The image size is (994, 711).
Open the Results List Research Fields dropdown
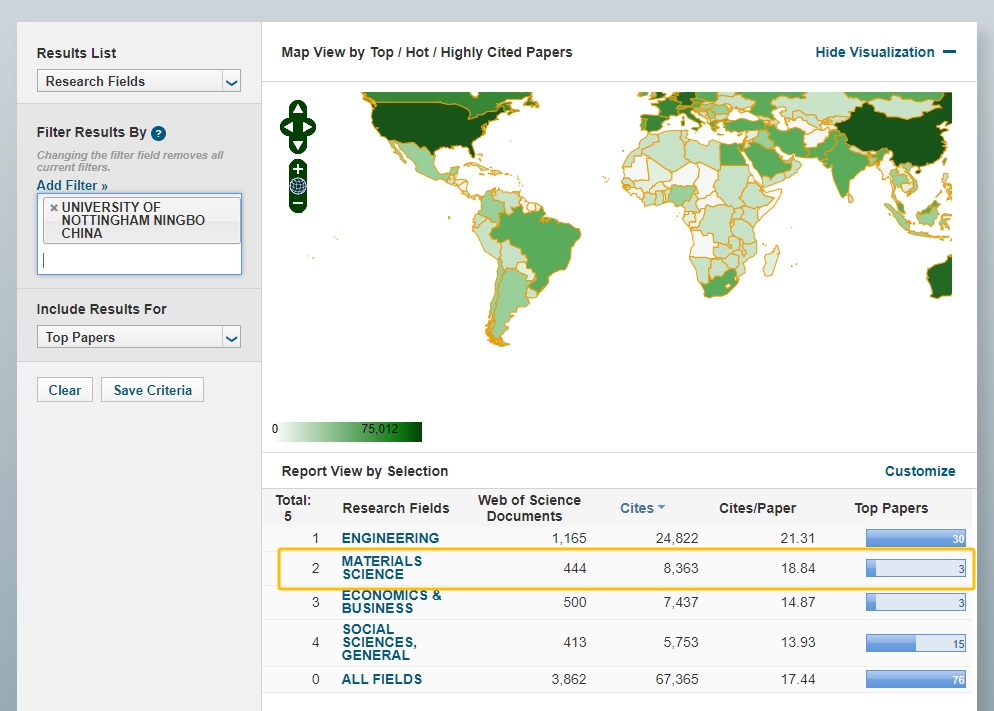(139, 81)
